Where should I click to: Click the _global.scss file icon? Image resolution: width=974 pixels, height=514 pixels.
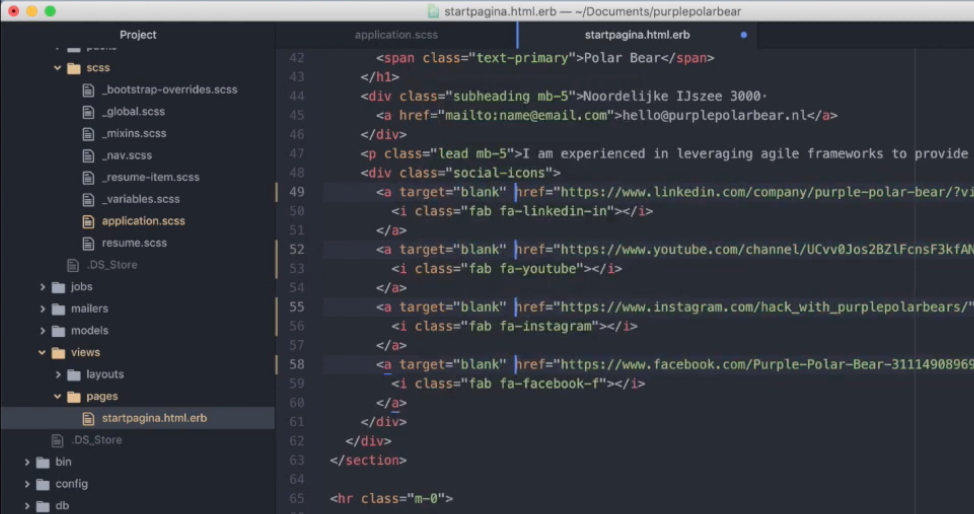[88, 112]
